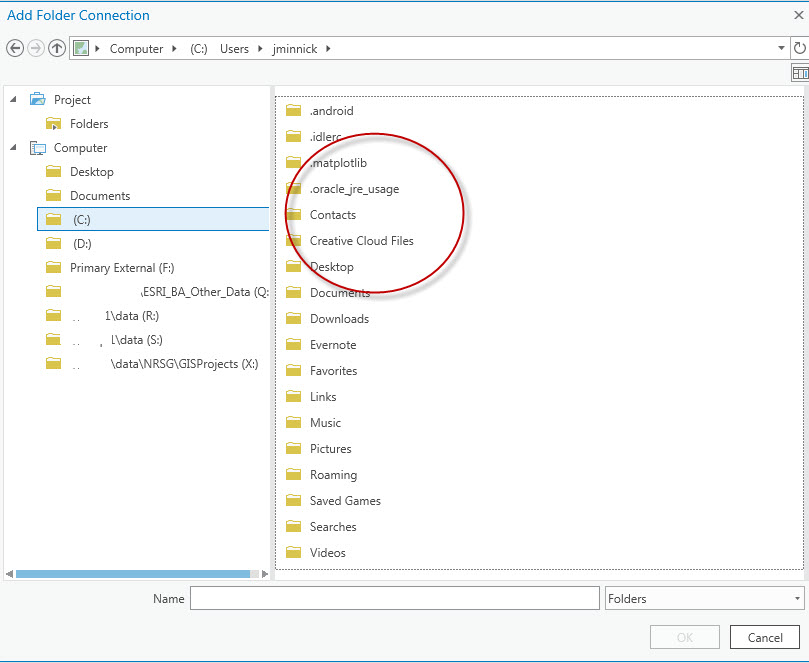
Task: Click inside the Name input field
Action: point(393,597)
